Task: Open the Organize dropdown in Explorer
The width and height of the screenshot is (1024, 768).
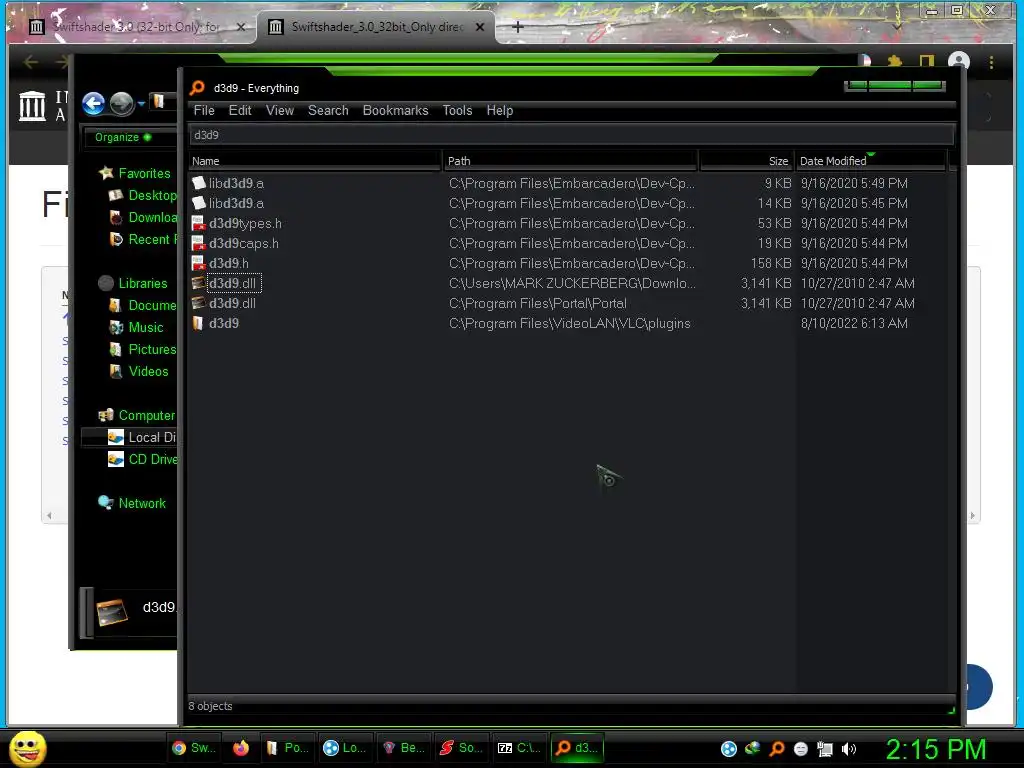Action: pyautogui.click(x=123, y=137)
